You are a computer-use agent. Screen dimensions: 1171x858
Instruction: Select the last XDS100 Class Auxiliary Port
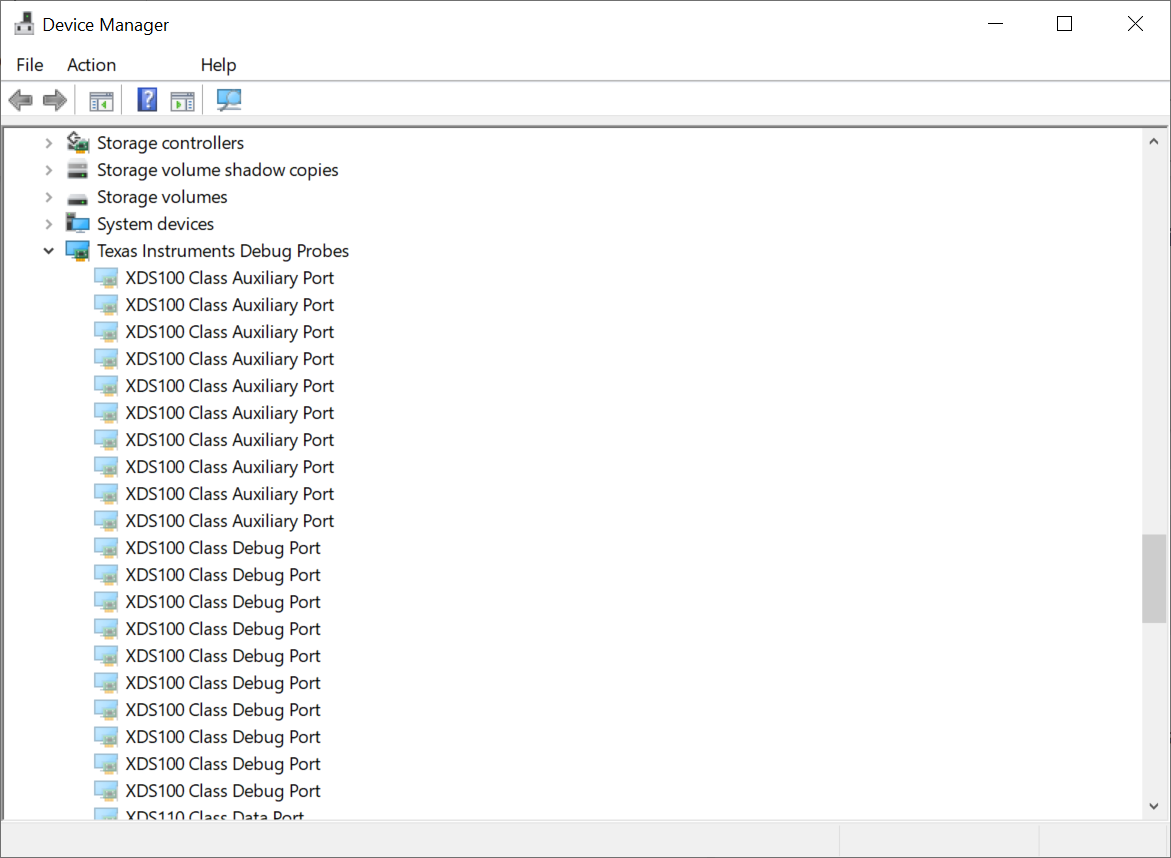click(229, 520)
